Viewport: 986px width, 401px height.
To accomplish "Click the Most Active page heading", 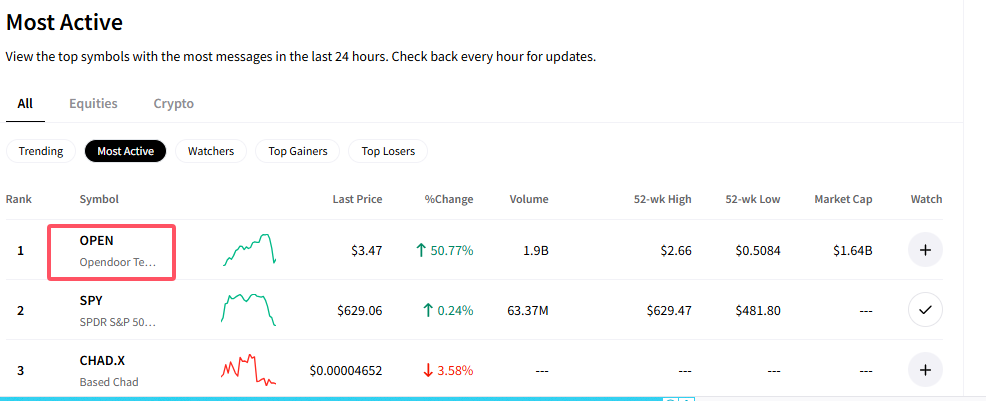I will (64, 23).
